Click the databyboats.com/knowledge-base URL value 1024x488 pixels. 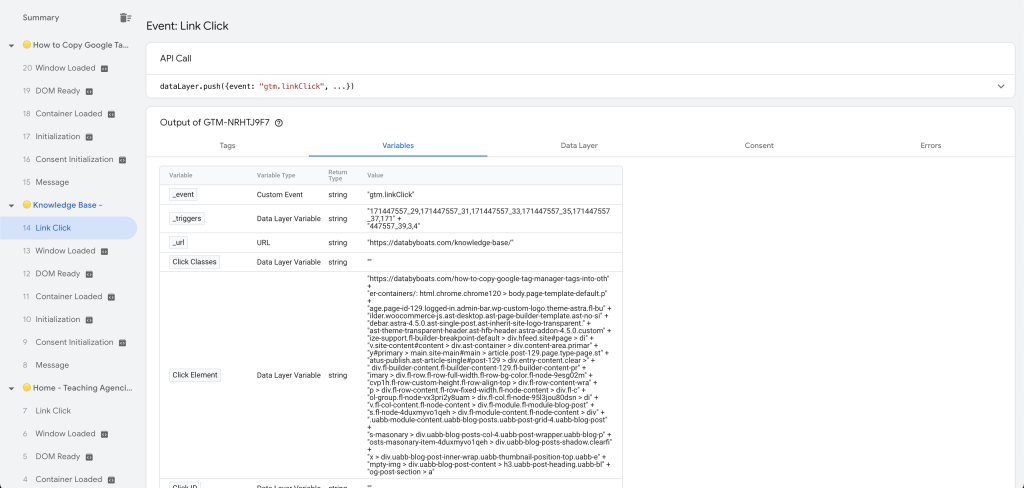(x=440, y=242)
